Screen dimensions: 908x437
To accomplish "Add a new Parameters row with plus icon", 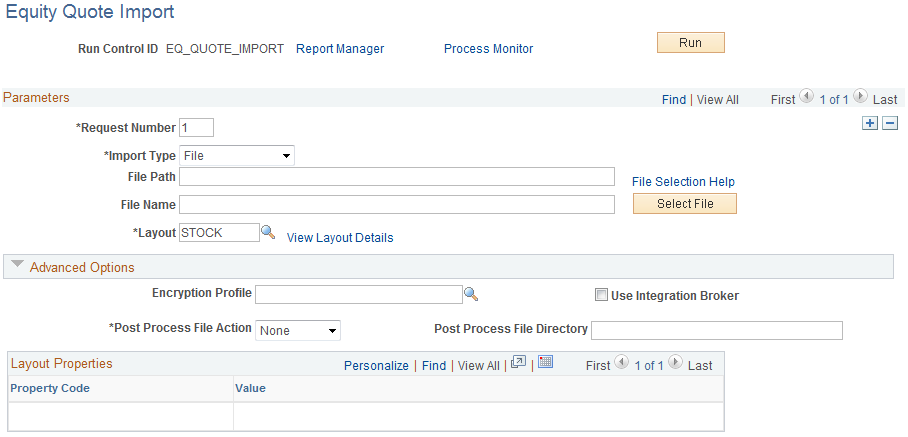I will click(x=870, y=123).
